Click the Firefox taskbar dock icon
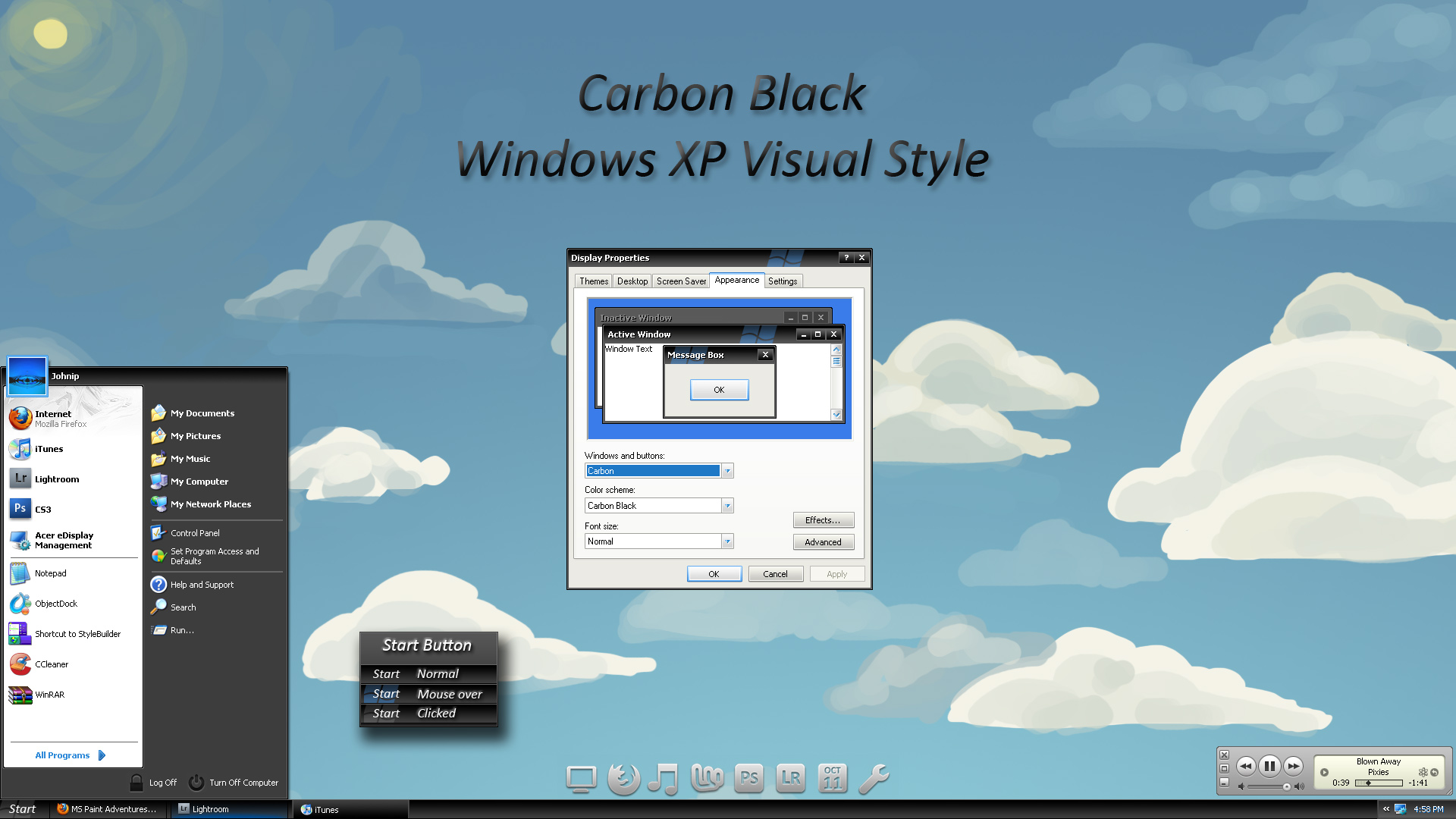1456x819 pixels. [x=622, y=779]
